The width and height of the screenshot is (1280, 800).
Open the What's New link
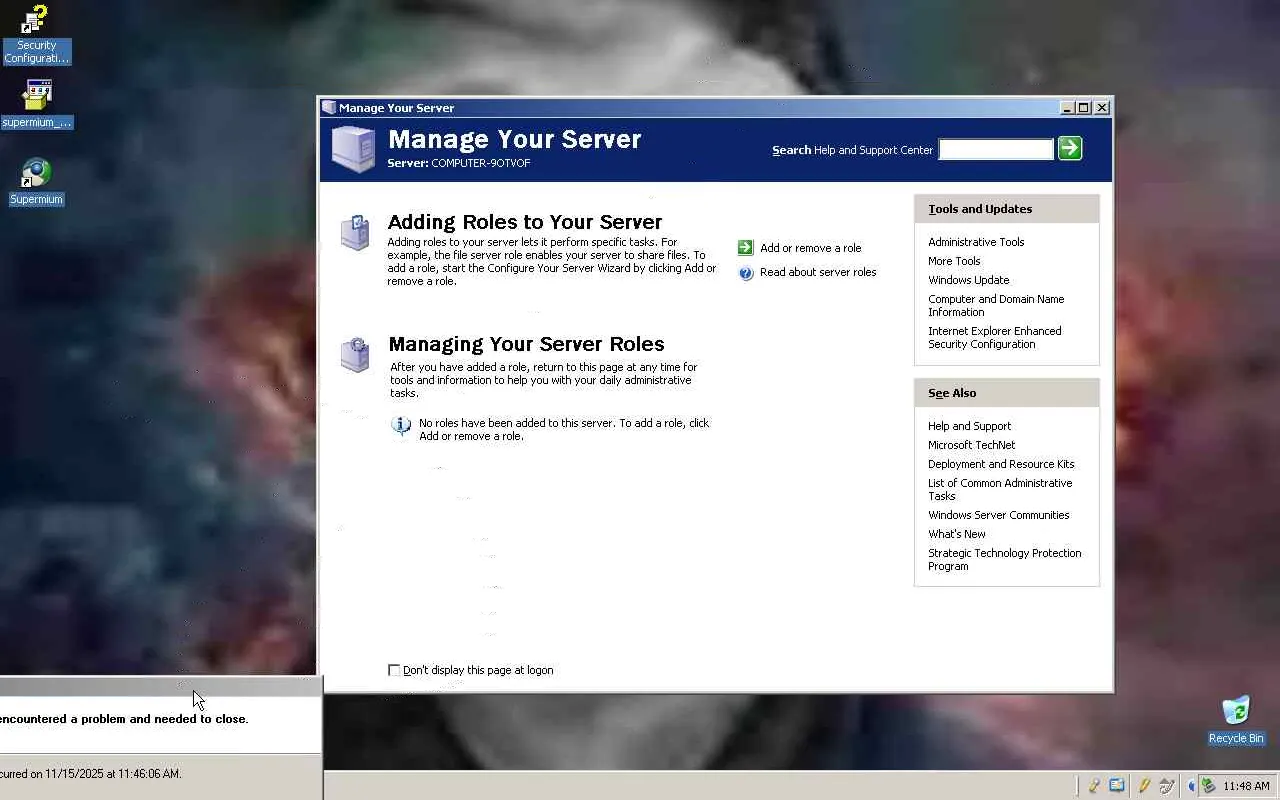957,534
